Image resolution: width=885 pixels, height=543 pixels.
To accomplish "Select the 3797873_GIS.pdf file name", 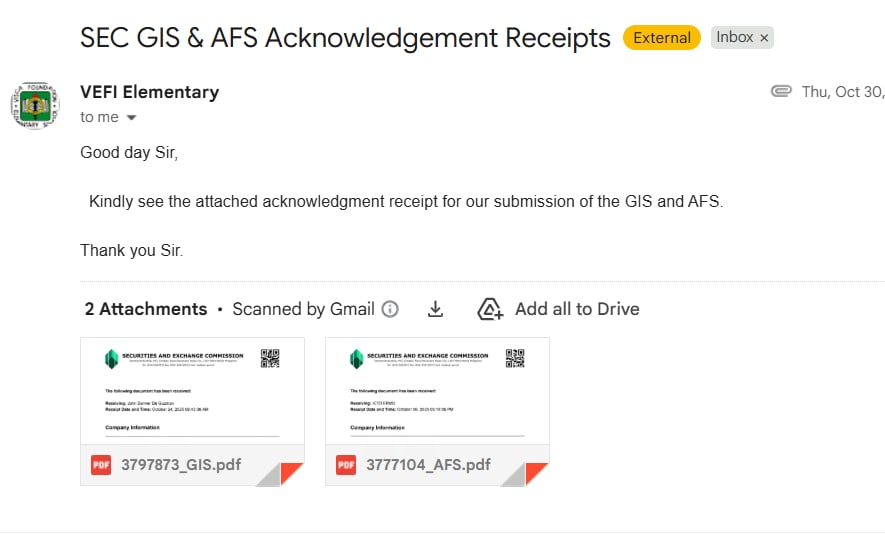I will click(181, 465).
